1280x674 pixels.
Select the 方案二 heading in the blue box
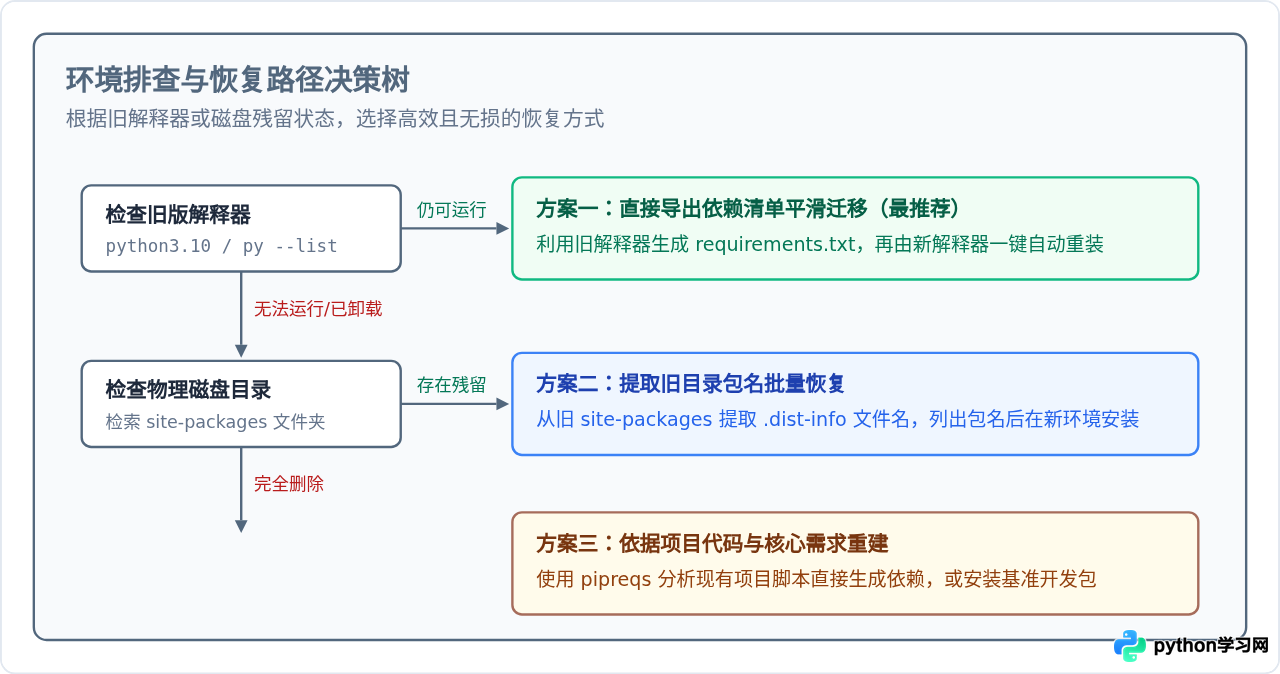click(690, 383)
